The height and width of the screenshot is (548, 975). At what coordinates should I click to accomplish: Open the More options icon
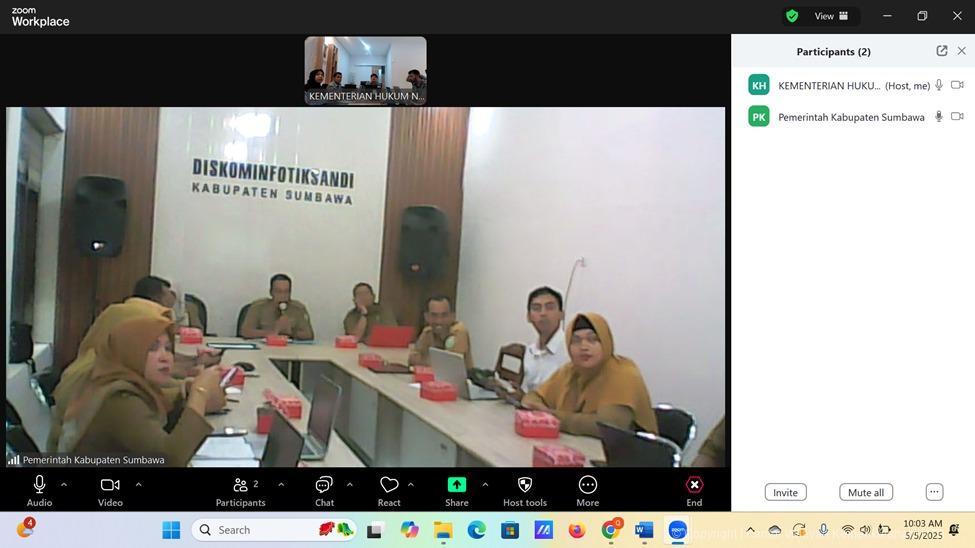(x=588, y=485)
